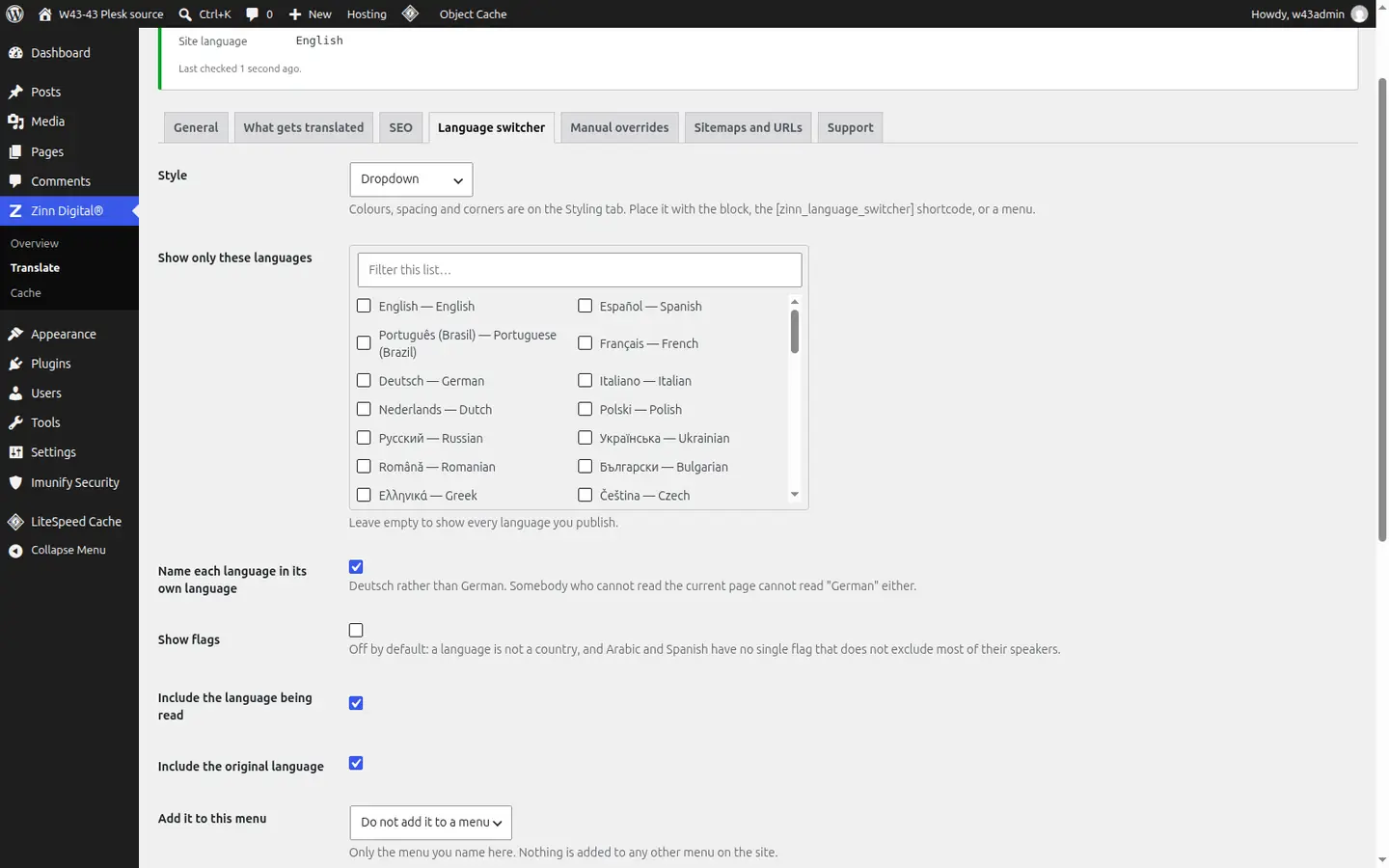Image resolution: width=1389 pixels, height=868 pixels.
Task: Open Plugins in the sidebar
Action: [69, 364]
